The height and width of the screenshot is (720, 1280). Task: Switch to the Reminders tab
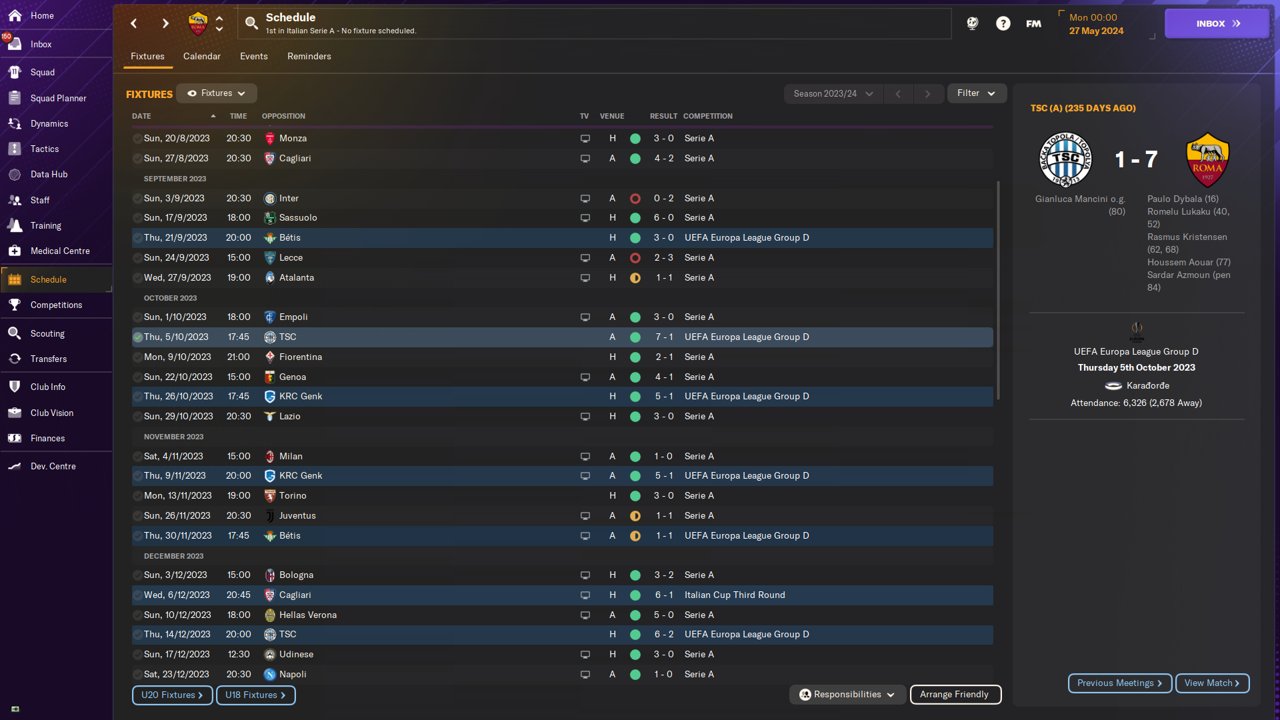309,57
